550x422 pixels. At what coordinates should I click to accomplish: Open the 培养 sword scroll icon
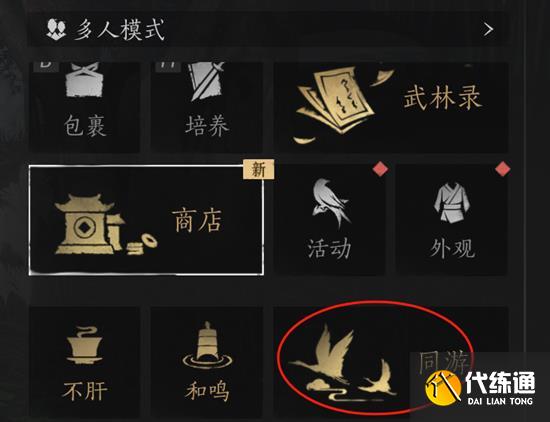click(206, 81)
